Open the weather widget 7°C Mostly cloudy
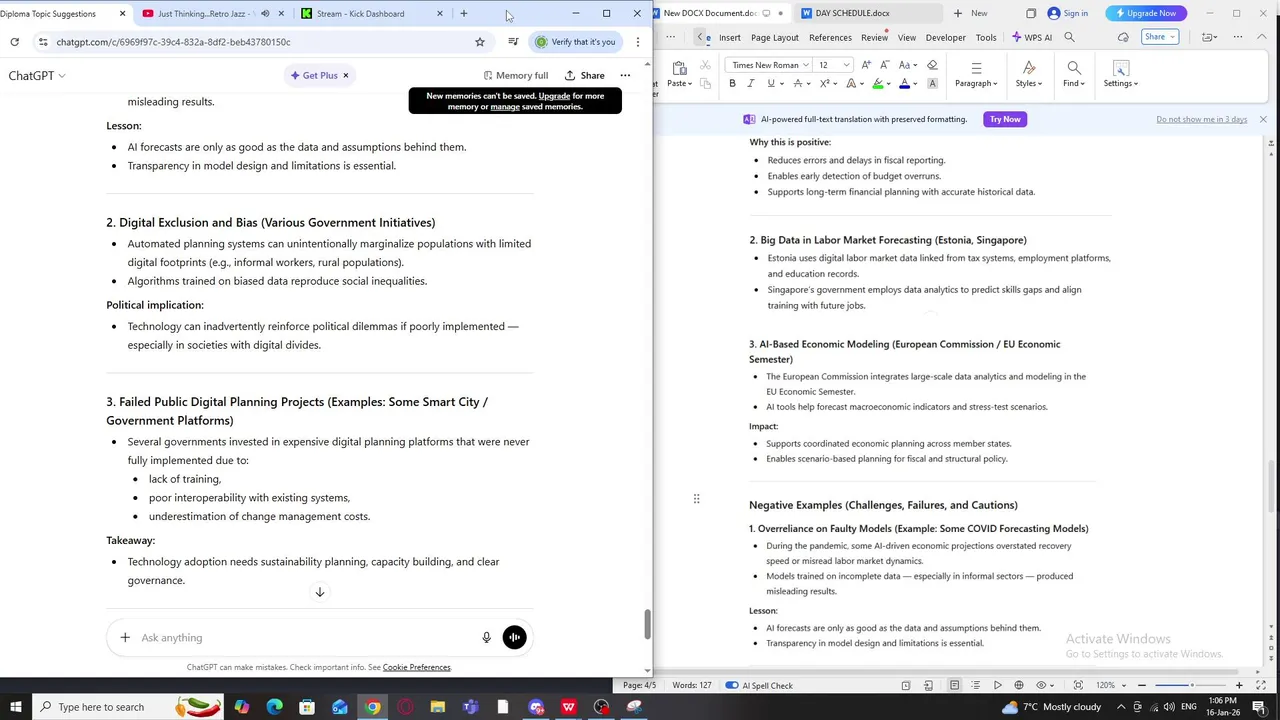This screenshot has height=720, width=1280. point(1050,707)
